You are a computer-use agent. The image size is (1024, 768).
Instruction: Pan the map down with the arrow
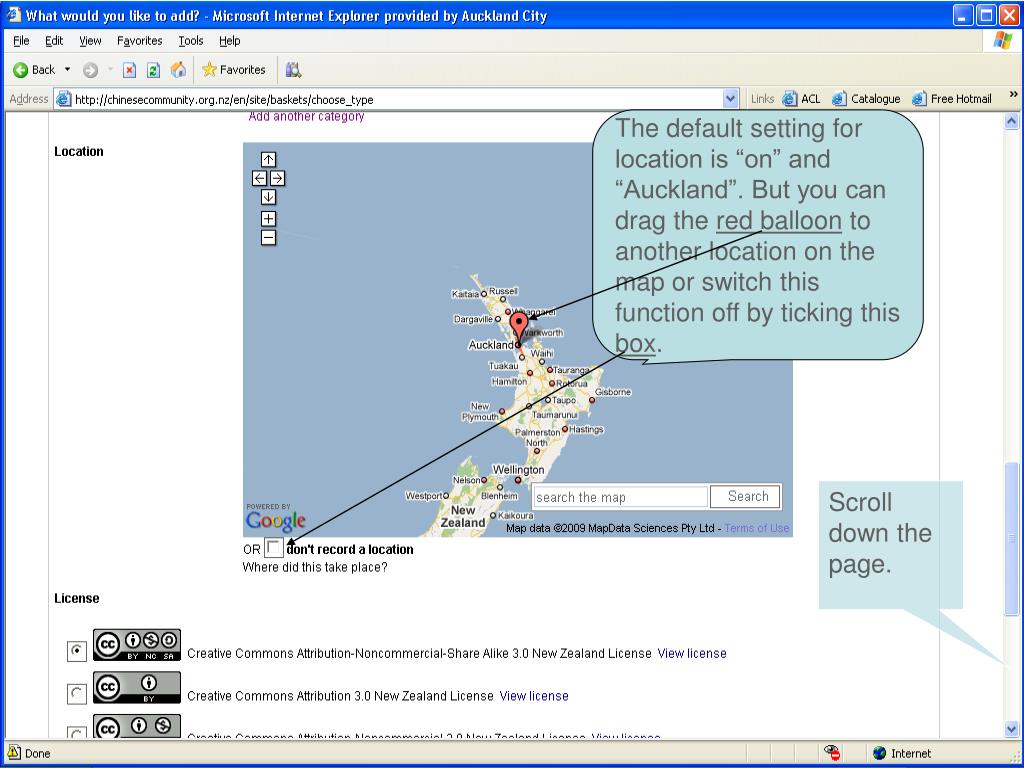(x=268, y=197)
